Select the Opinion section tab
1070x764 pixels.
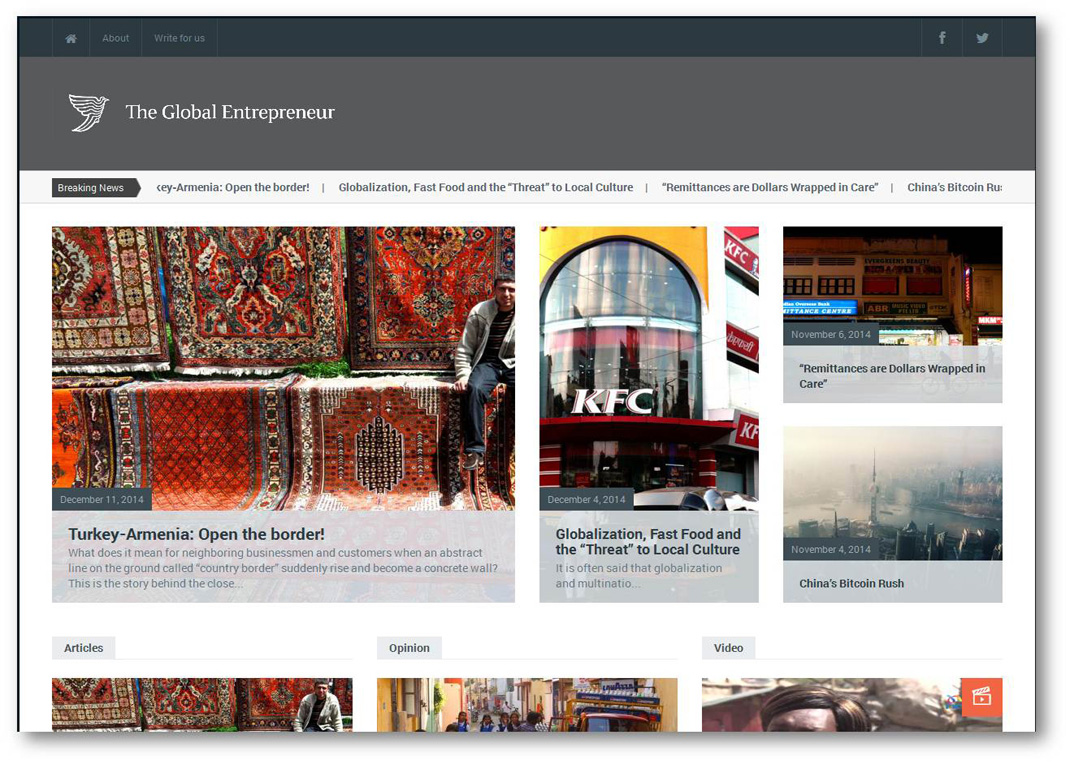point(409,648)
